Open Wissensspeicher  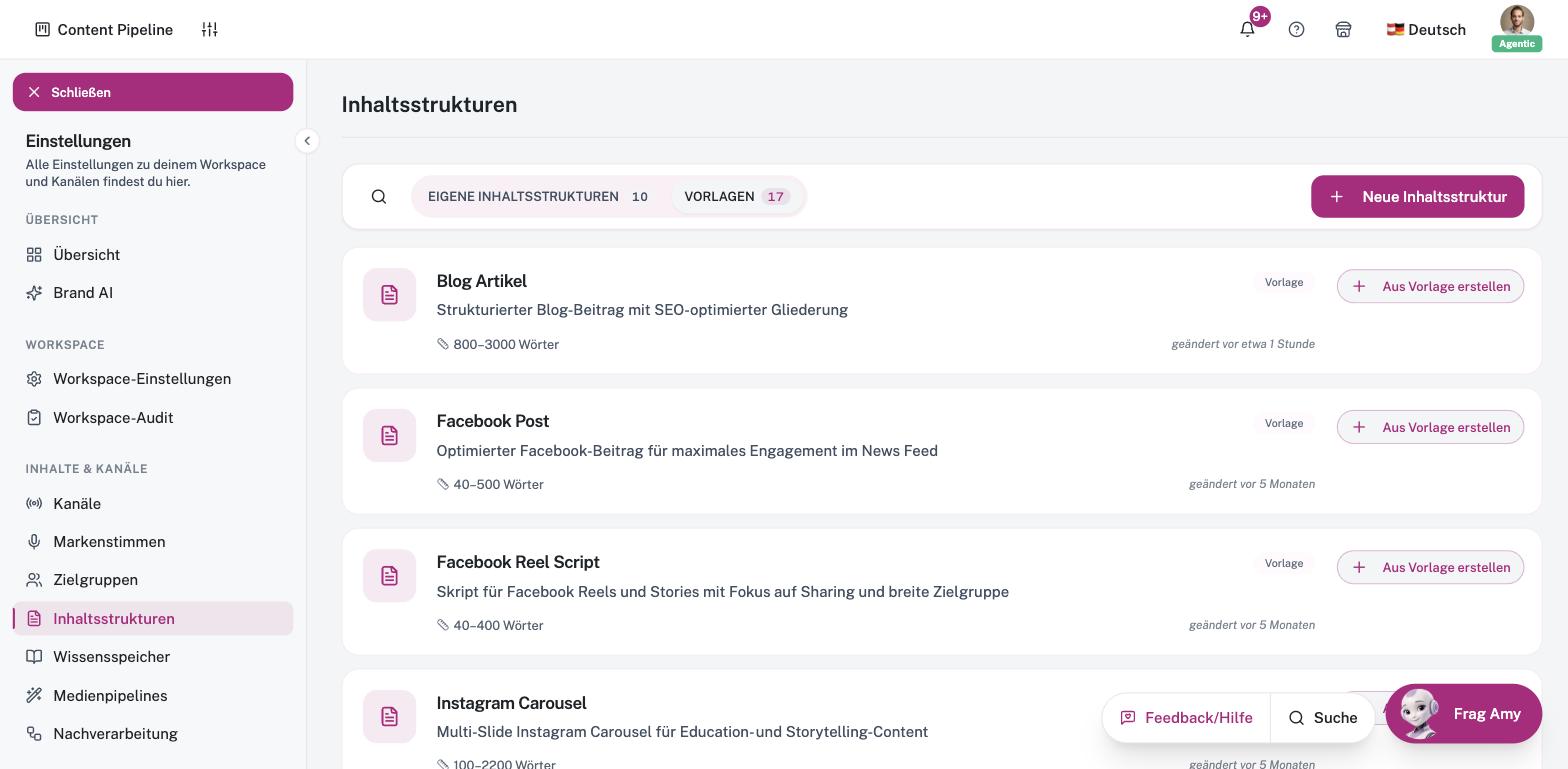pyautogui.click(x=153, y=657)
